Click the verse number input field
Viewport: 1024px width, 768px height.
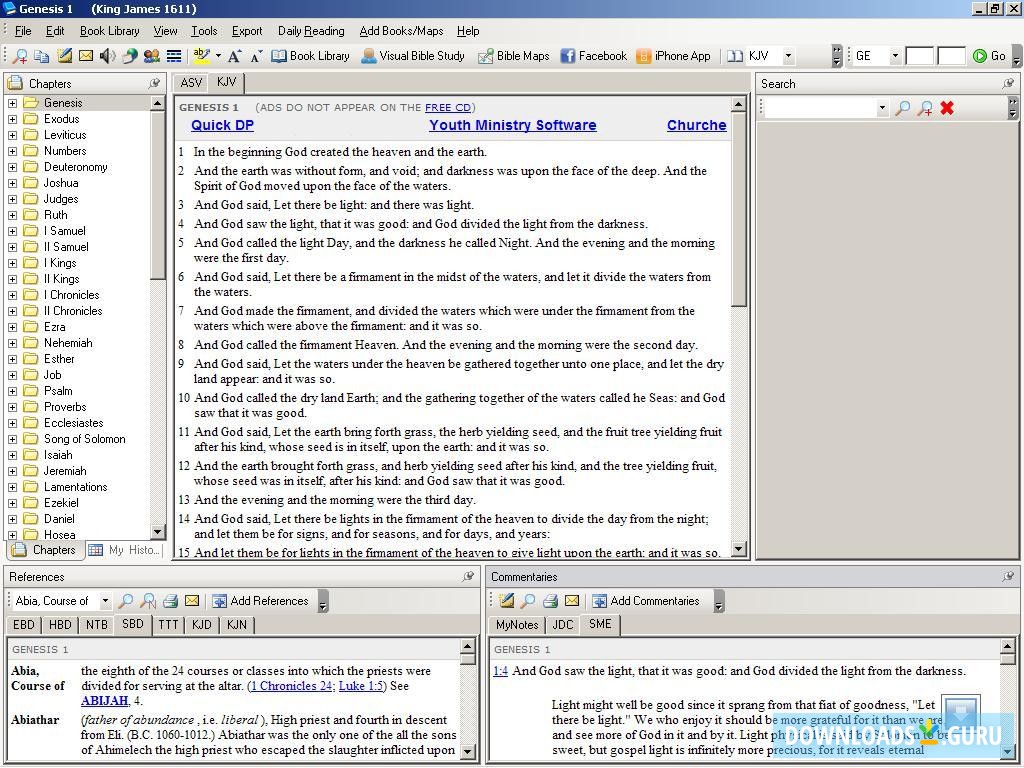click(x=952, y=56)
